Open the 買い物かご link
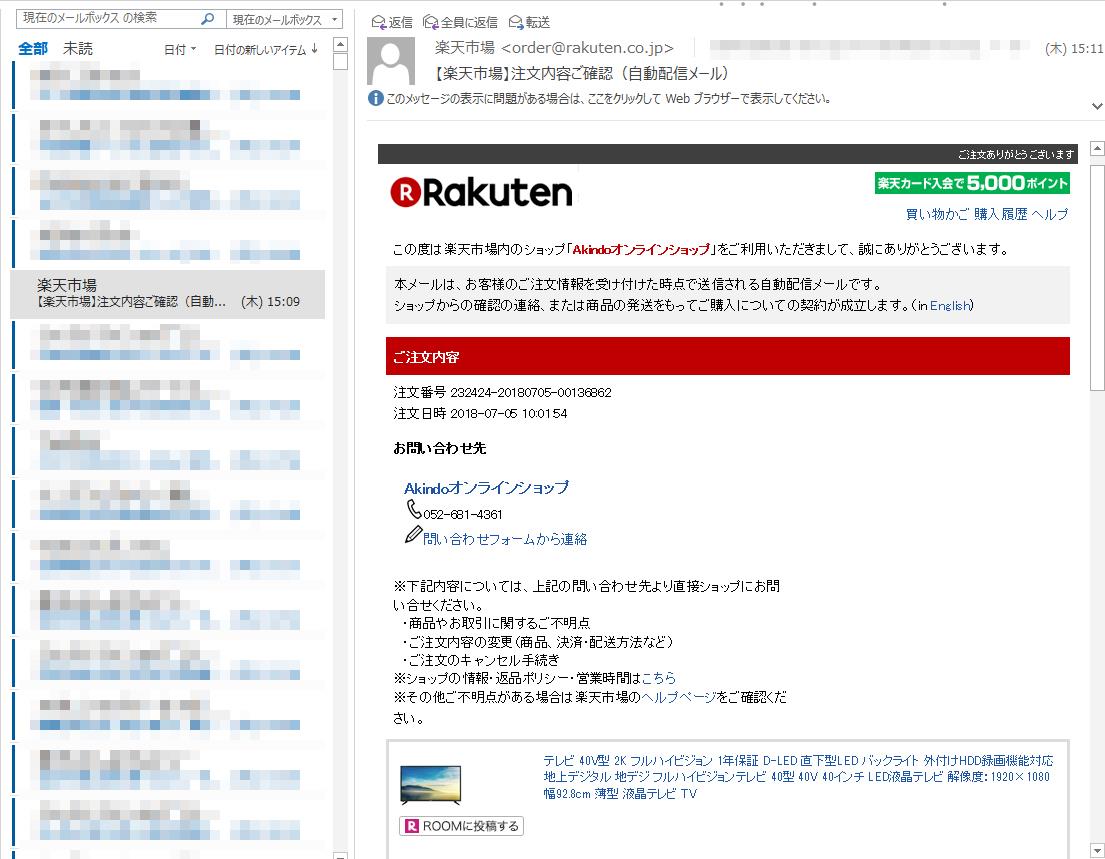This screenshot has width=1105, height=859. [937, 214]
